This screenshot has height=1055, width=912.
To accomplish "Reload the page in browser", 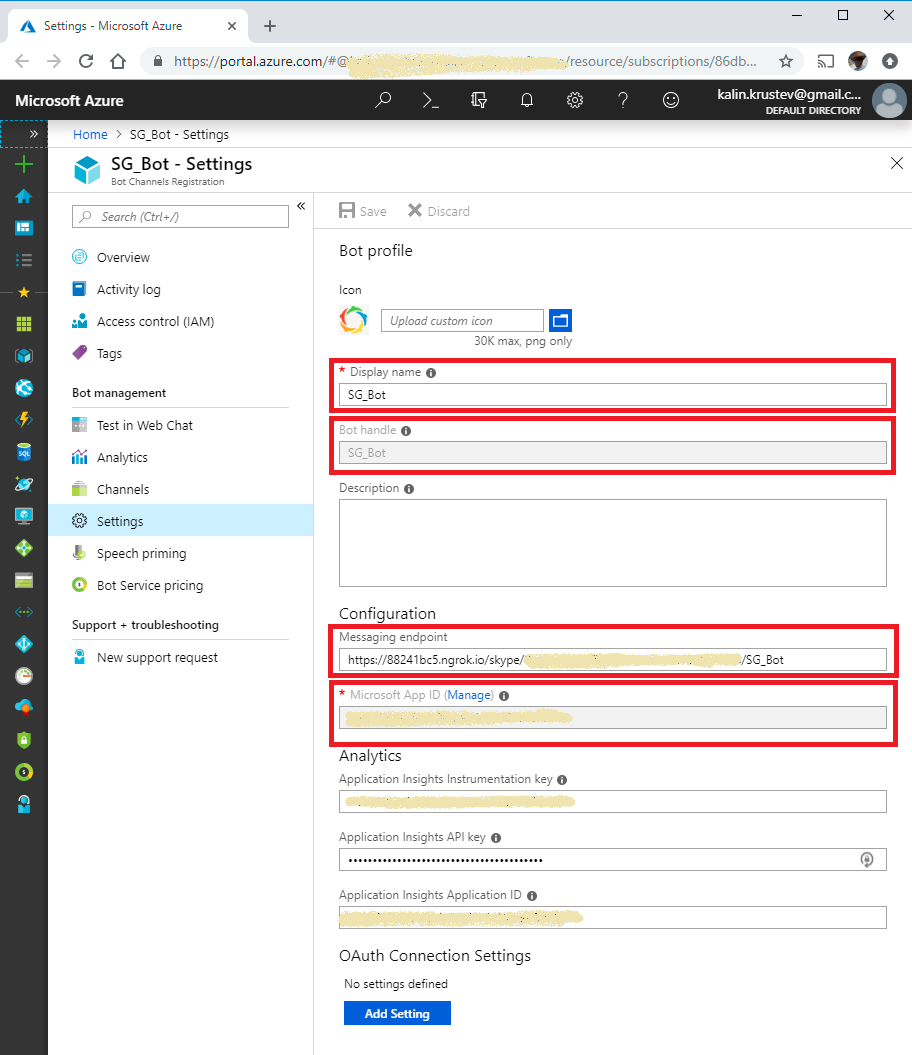I will (86, 61).
